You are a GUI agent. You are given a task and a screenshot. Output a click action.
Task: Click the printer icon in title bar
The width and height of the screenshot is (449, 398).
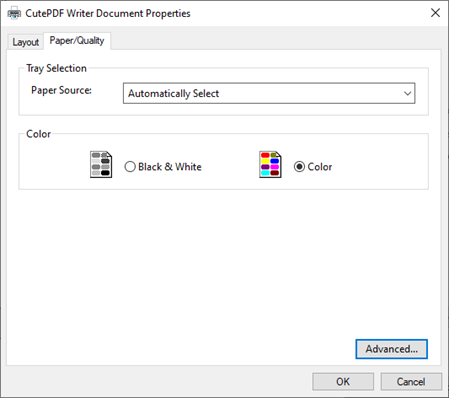(x=14, y=14)
